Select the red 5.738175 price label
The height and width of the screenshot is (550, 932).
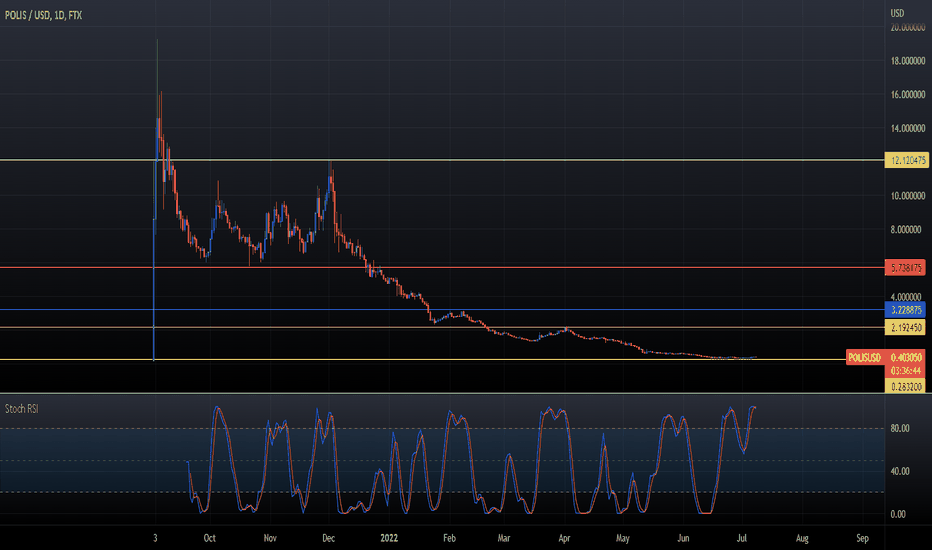pyautogui.click(x=905, y=268)
